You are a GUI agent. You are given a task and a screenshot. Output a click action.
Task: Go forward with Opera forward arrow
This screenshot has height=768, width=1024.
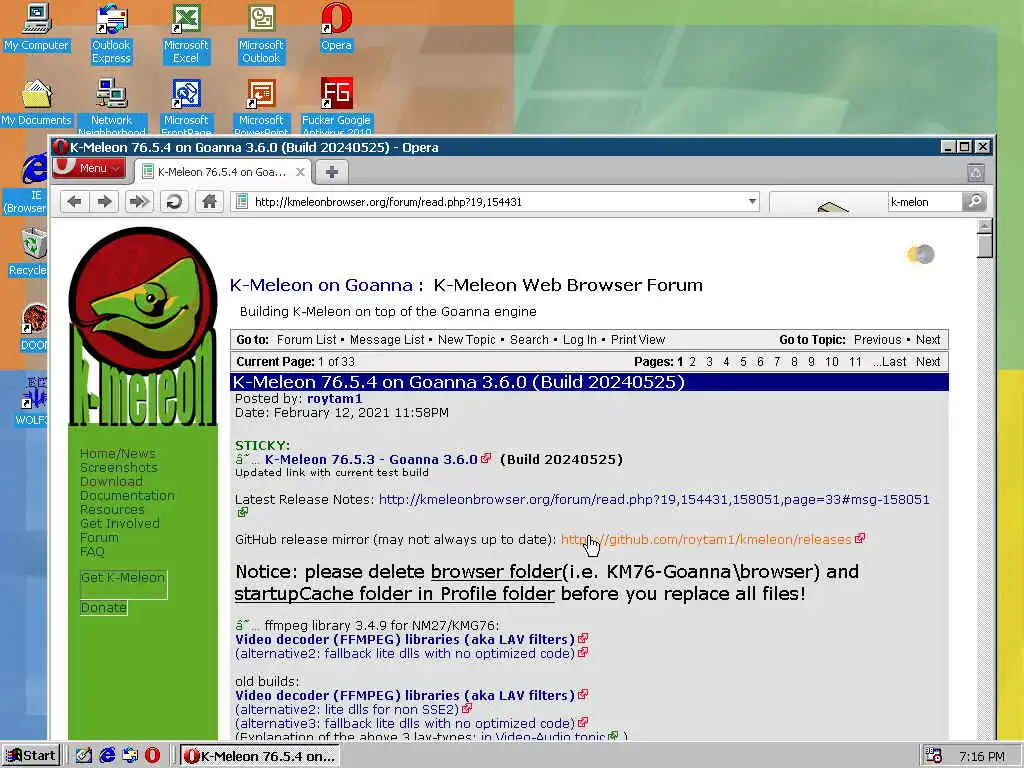[104, 202]
